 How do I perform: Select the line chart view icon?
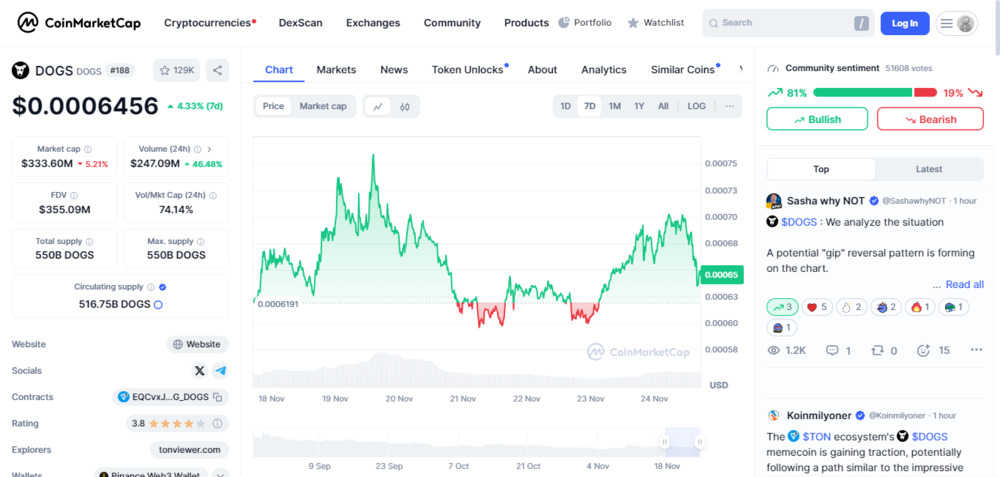(378, 106)
